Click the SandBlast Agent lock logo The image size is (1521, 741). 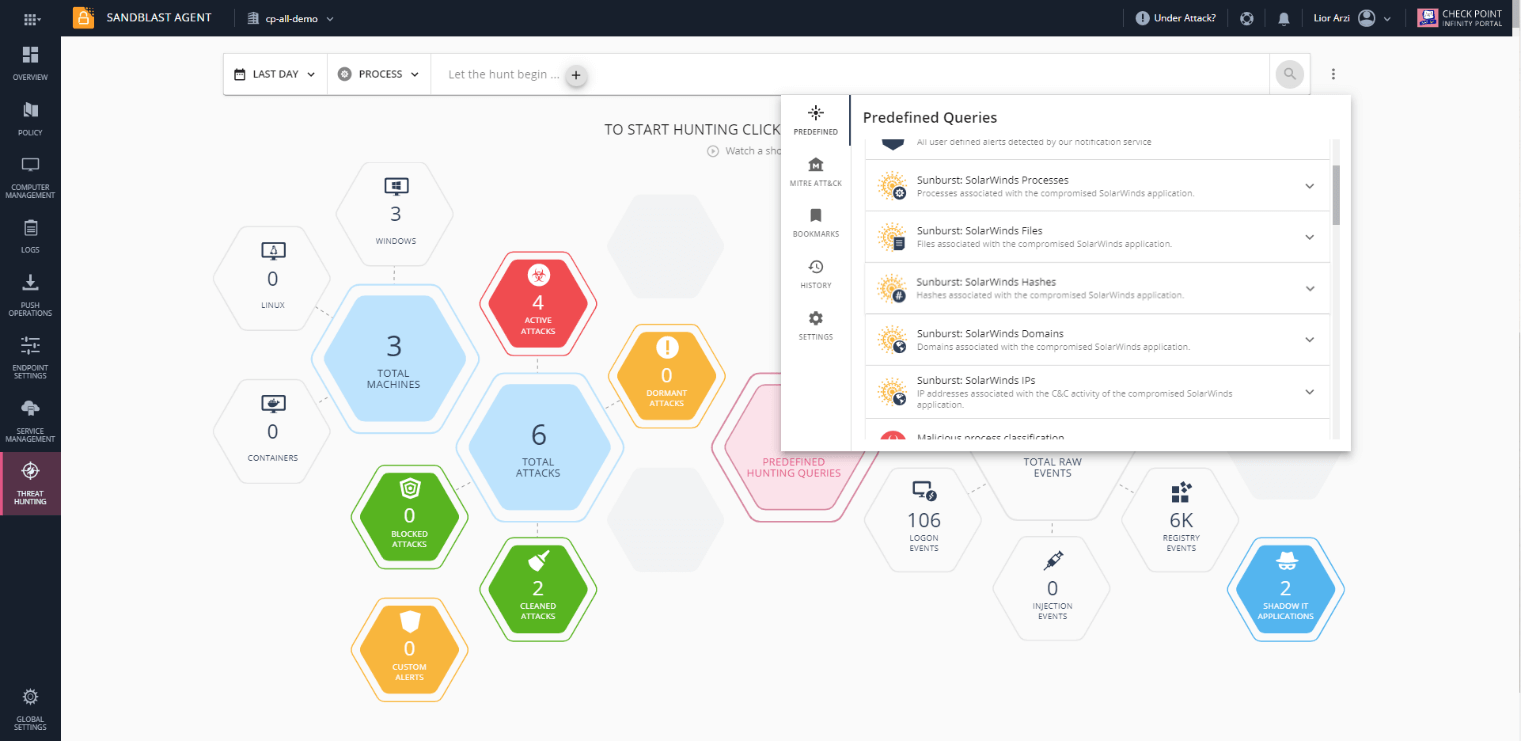coord(84,18)
